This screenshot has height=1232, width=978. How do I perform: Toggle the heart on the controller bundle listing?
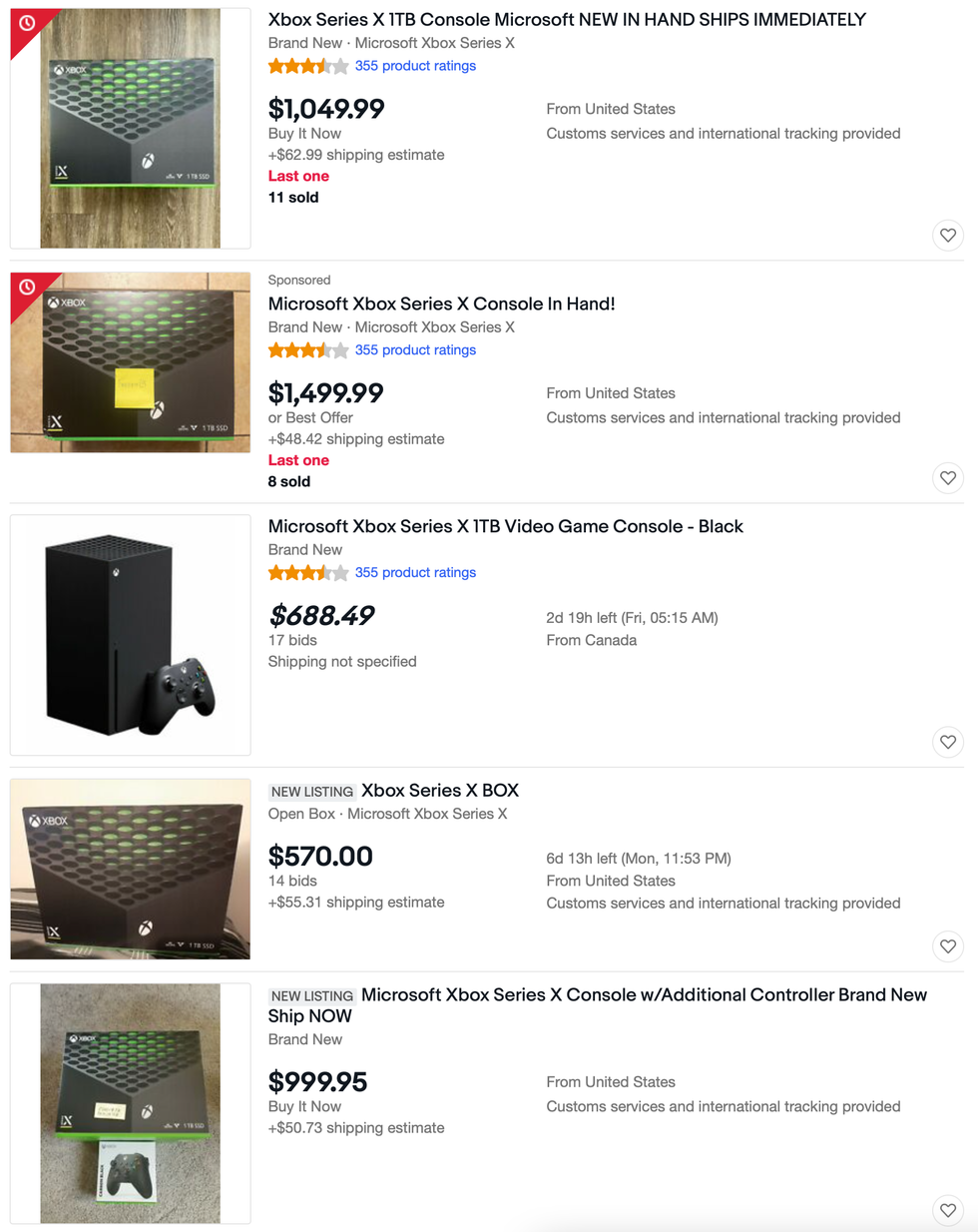(x=947, y=1210)
